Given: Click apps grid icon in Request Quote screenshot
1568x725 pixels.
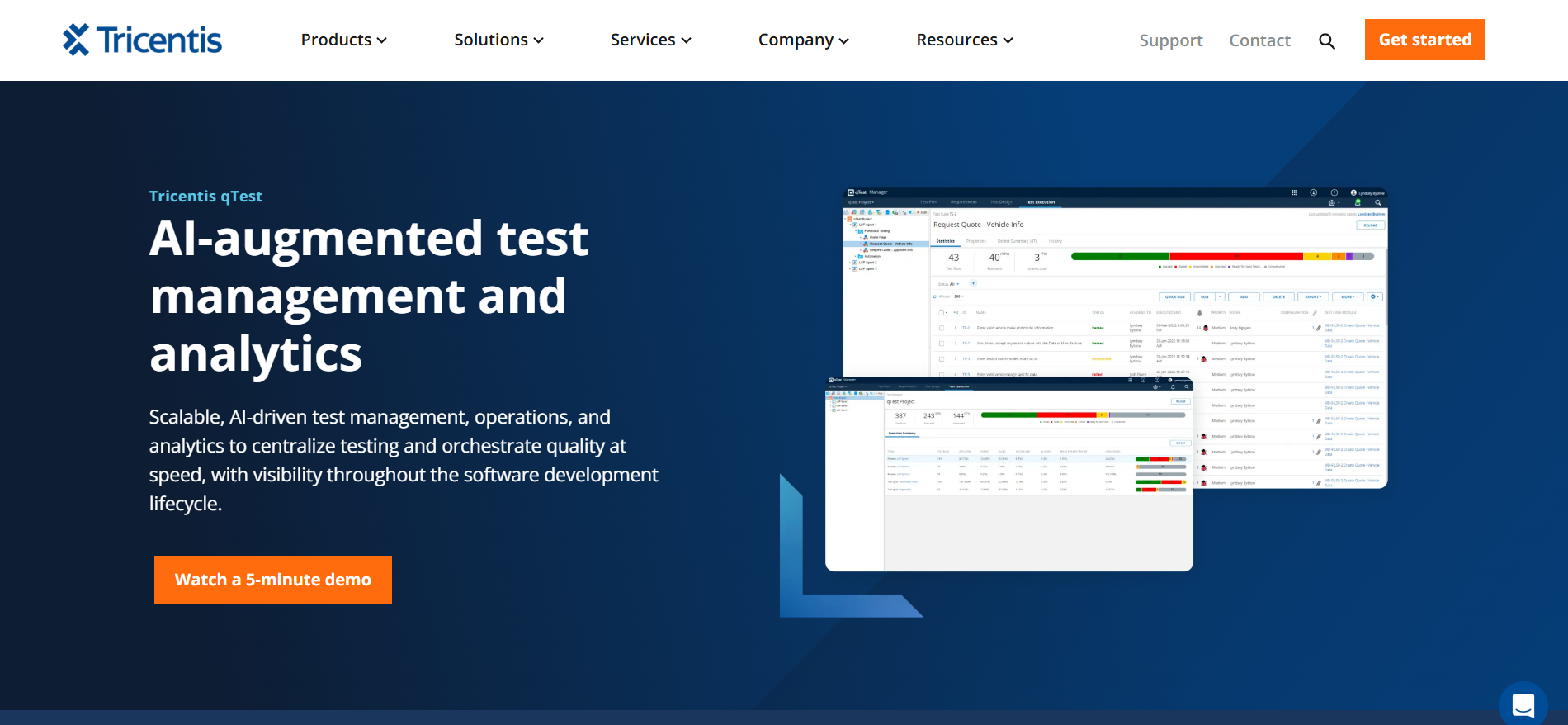Looking at the screenshot, I should 1294,192.
